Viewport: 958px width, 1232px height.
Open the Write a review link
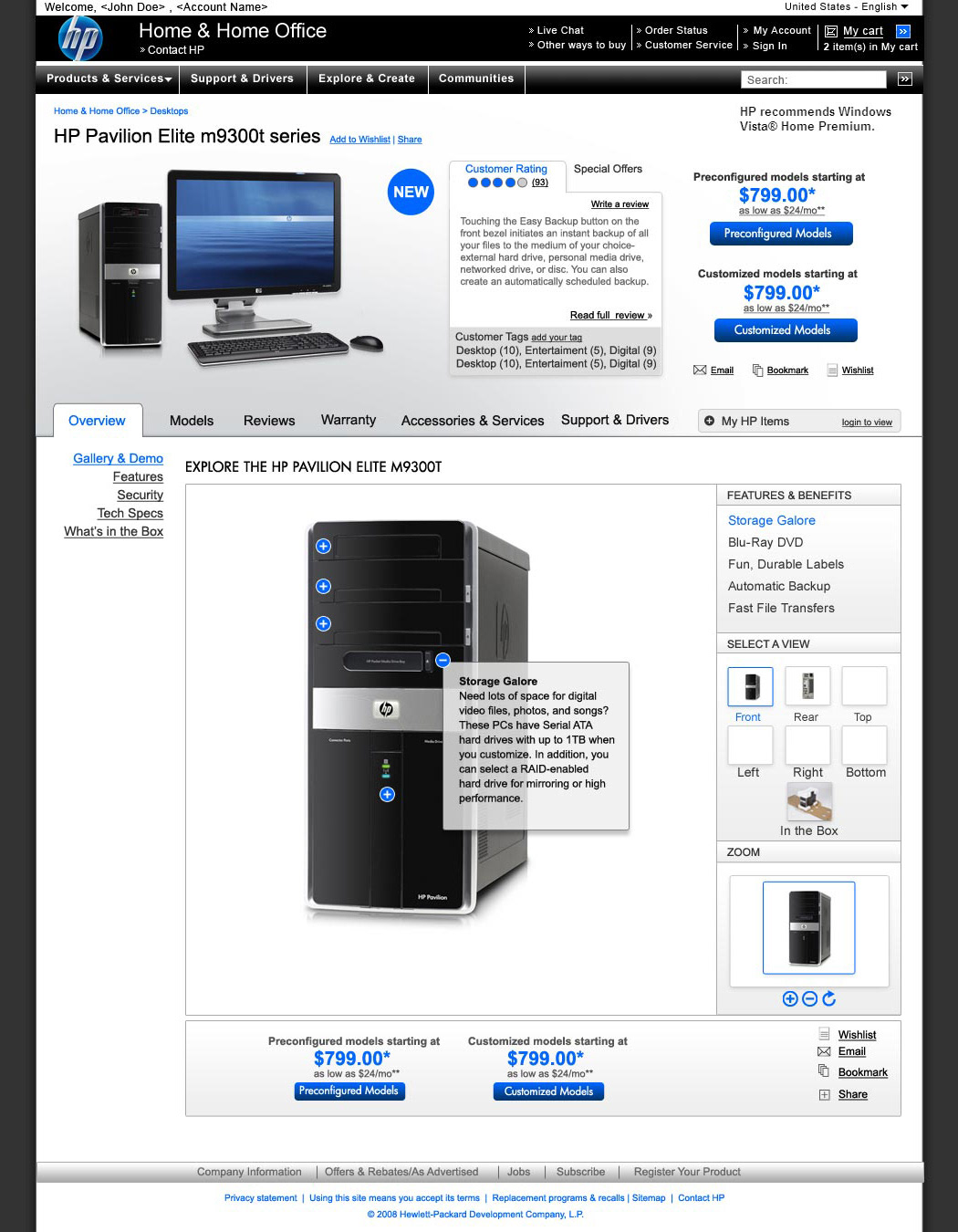pyautogui.click(x=620, y=204)
